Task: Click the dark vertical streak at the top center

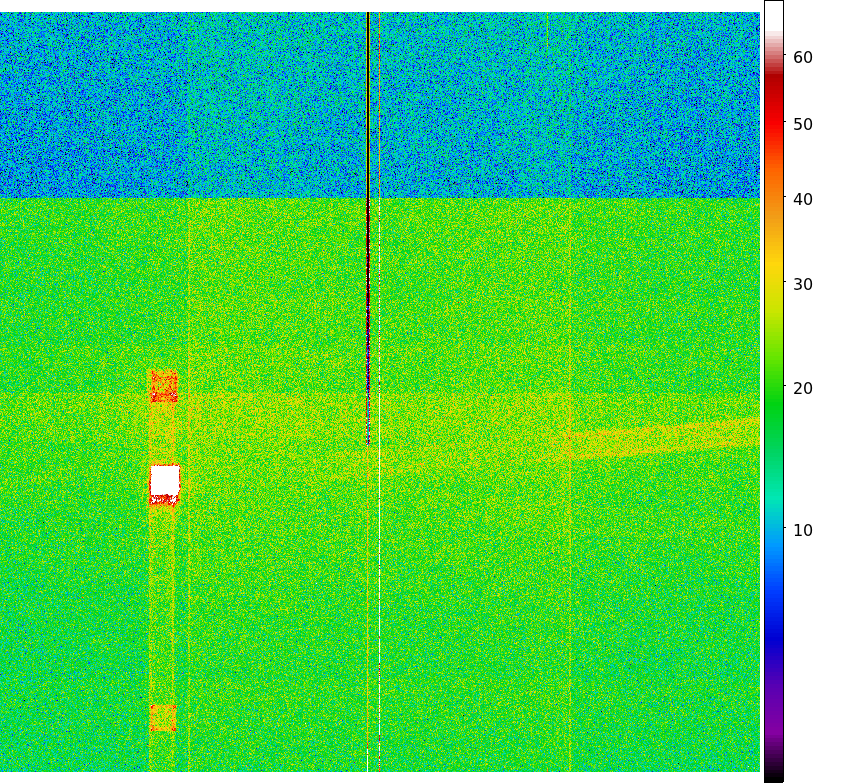Action: (368, 100)
